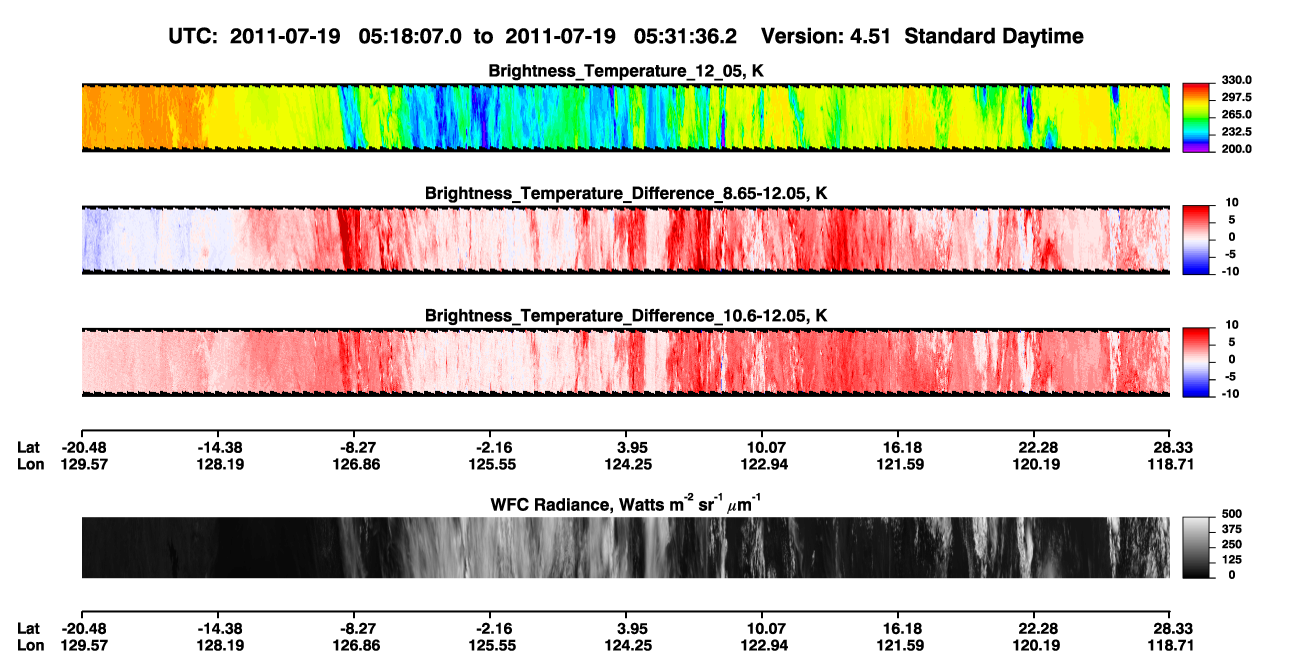Click latitude -14.38 on the upper axis

(x=218, y=448)
